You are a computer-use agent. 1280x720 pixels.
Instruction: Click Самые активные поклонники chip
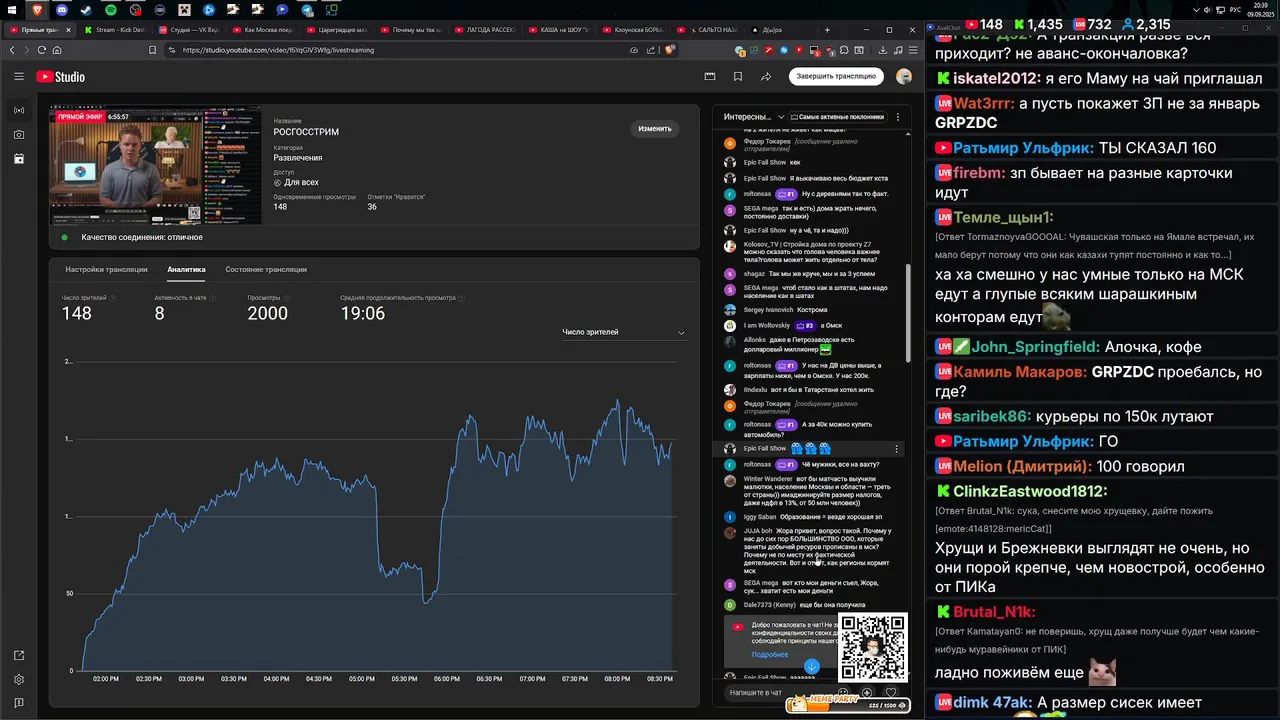pyautogui.click(x=837, y=117)
